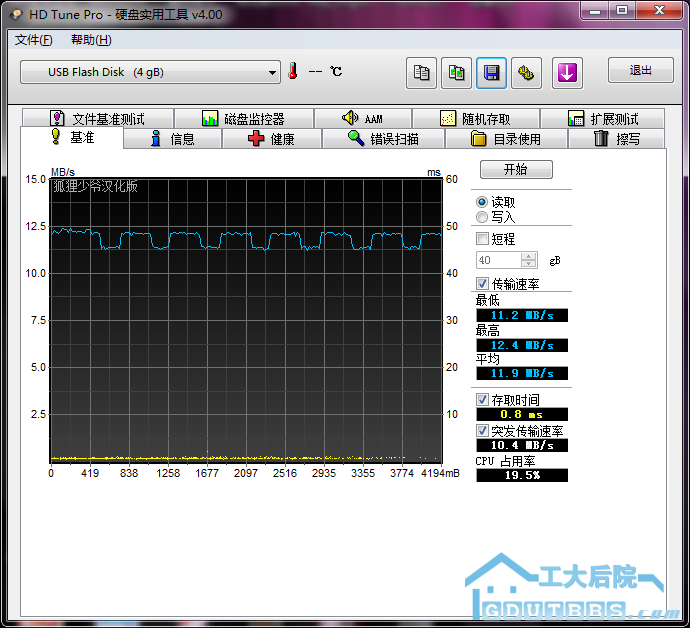Enable the 短程 short stroke checkbox
Image resolution: width=690 pixels, height=628 pixels.
tap(482, 239)
